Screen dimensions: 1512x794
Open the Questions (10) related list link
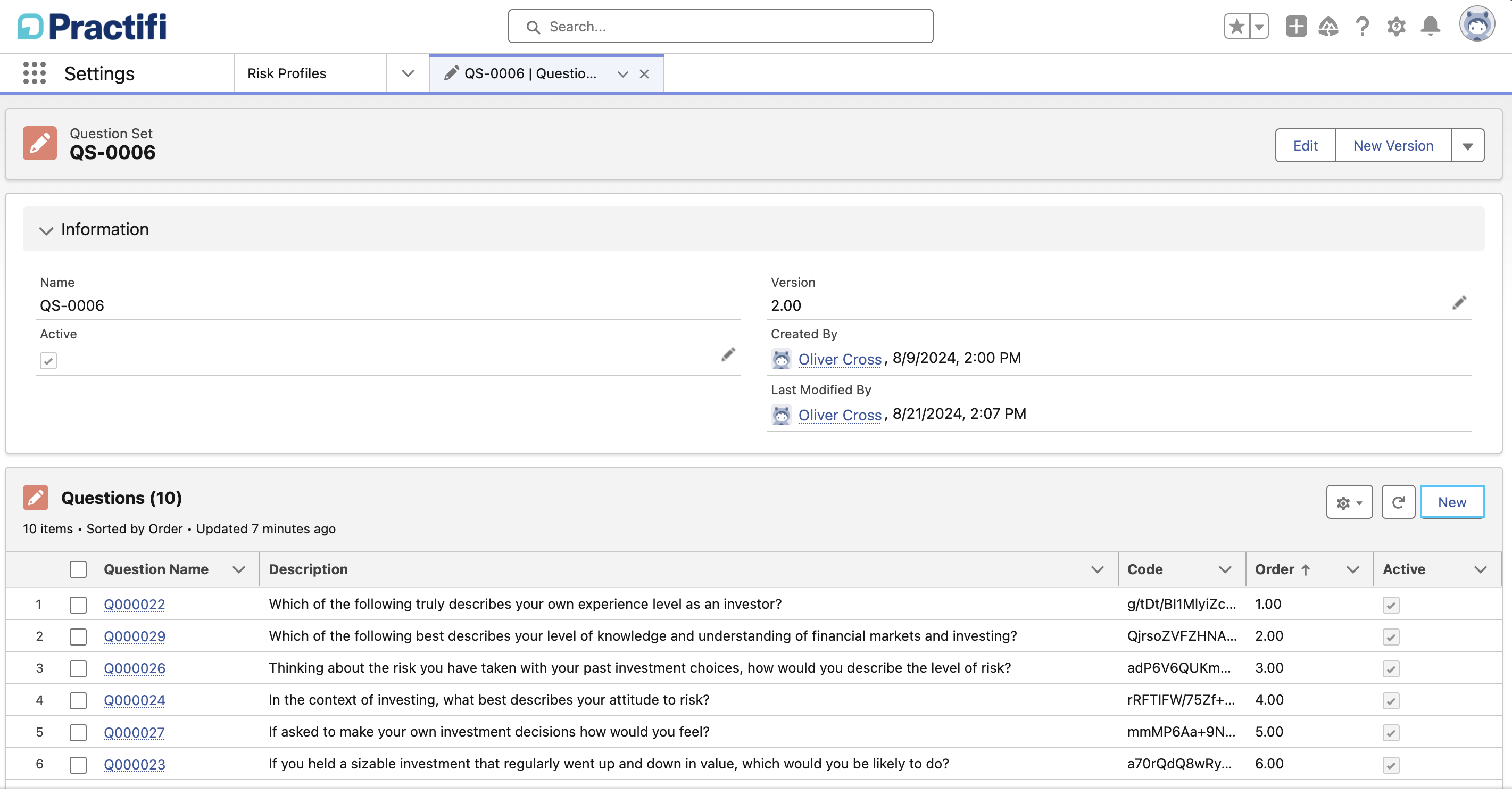[x=121, y=498]
